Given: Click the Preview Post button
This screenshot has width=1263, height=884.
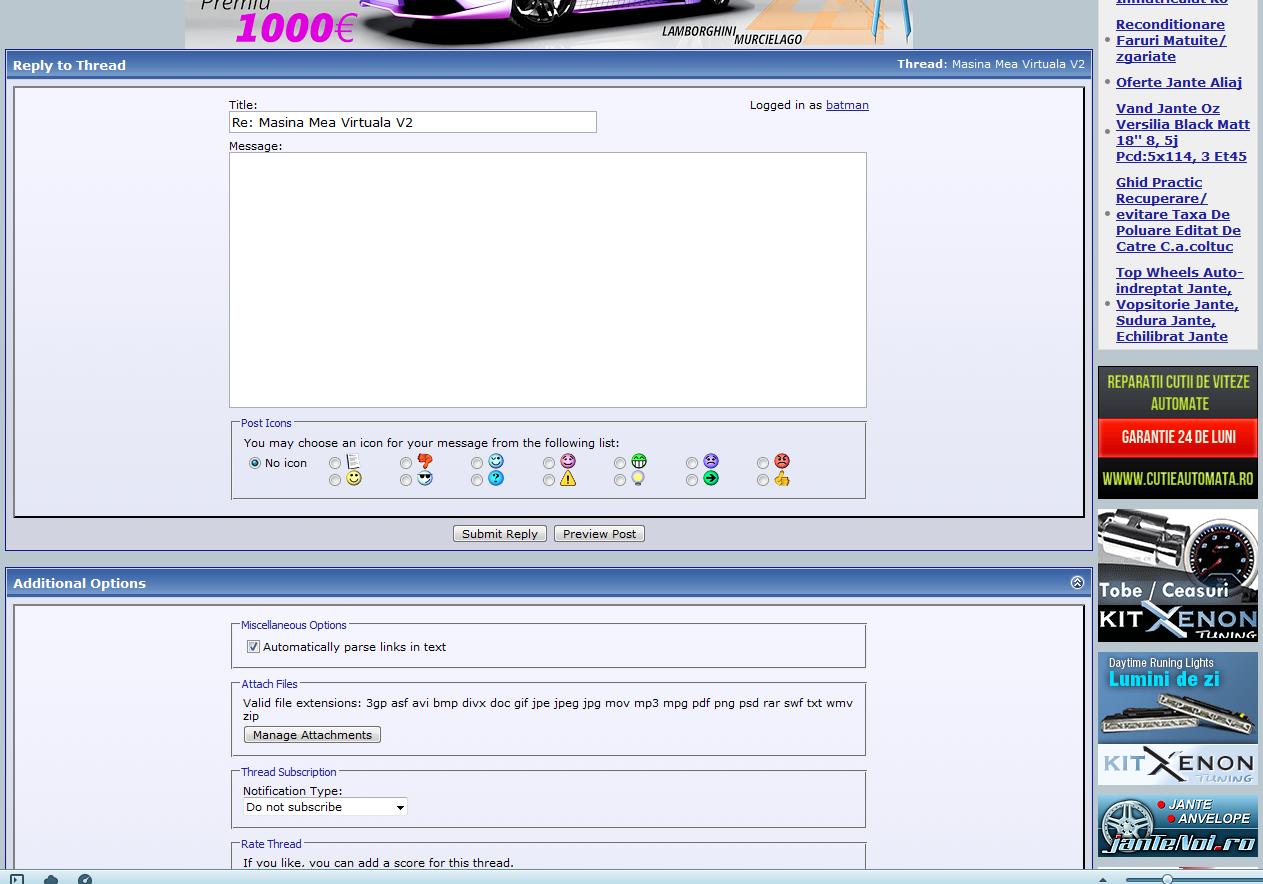Looking at the screenshot, I should [599, 534].
